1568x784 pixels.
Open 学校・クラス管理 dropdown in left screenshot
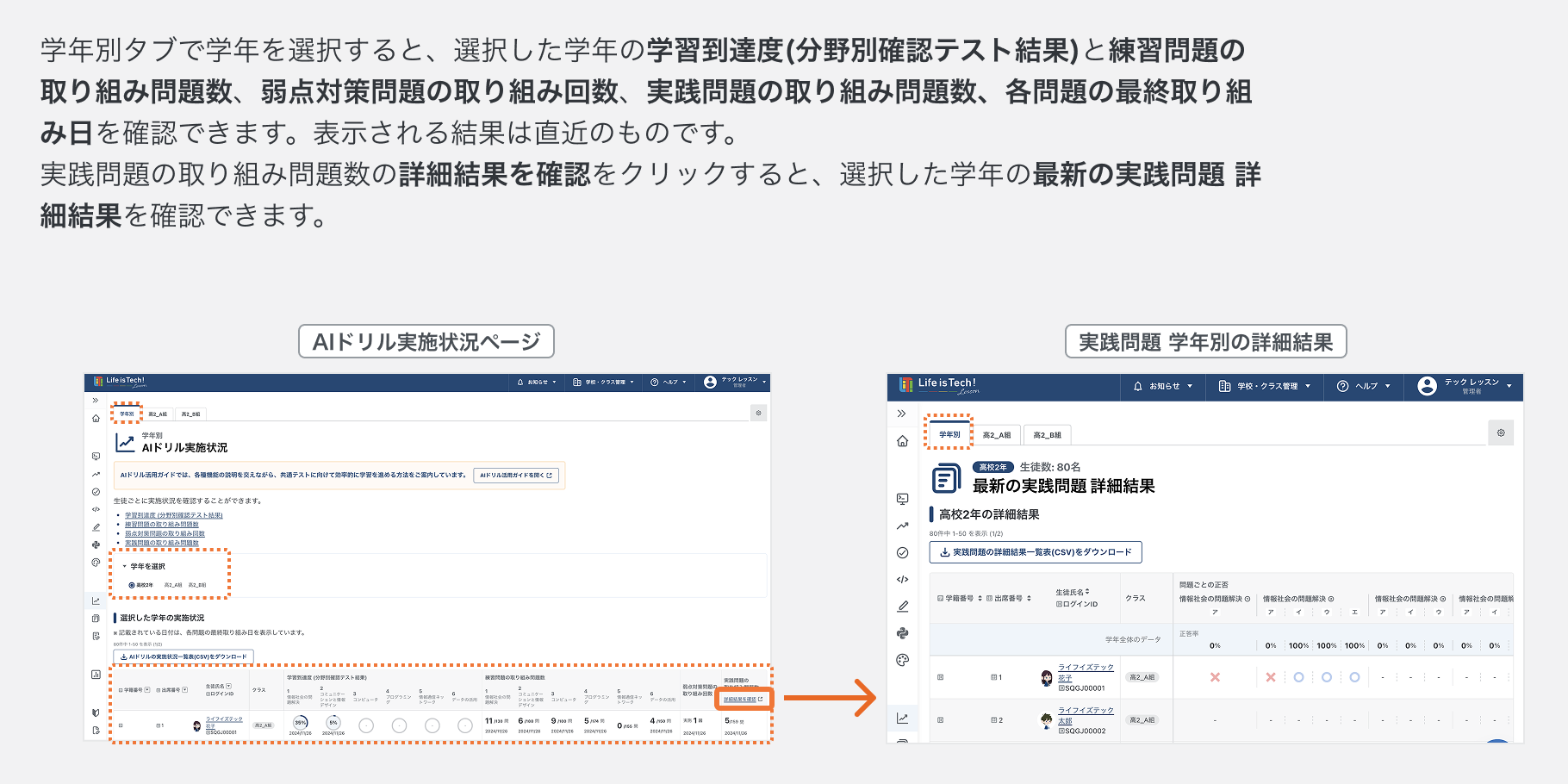[603, 382]
